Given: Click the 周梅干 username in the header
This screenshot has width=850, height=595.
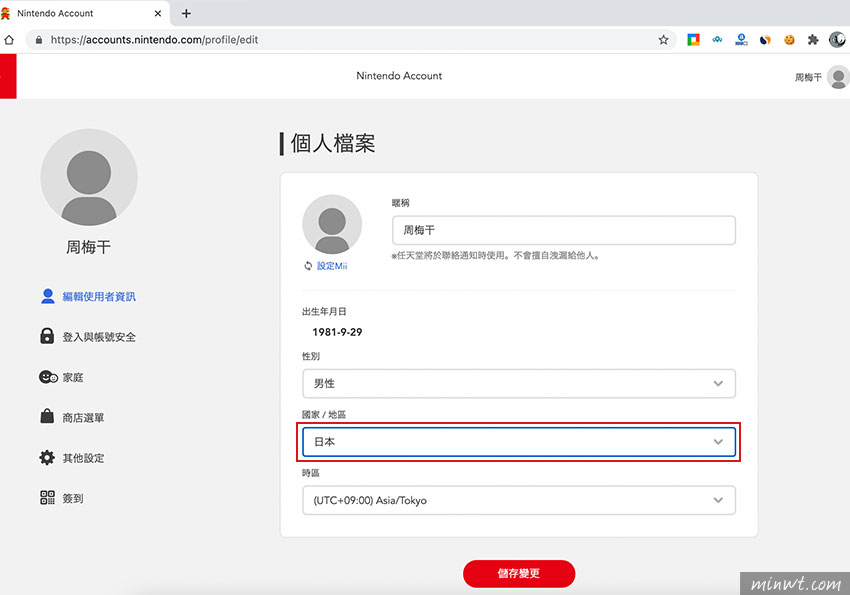Looking at the screenshot, I should [x=808, y=77].
